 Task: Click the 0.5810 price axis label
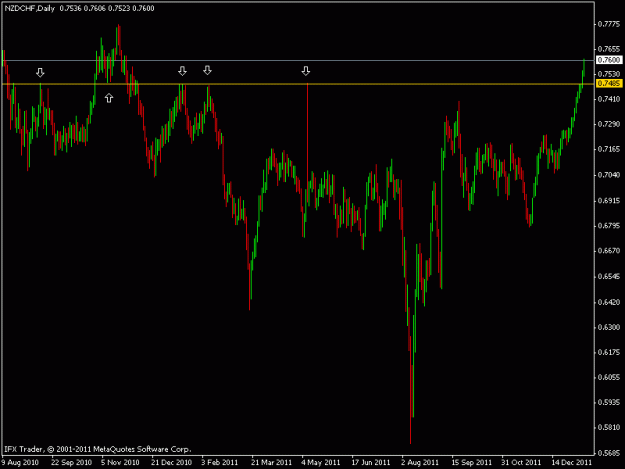coord(609,428)
